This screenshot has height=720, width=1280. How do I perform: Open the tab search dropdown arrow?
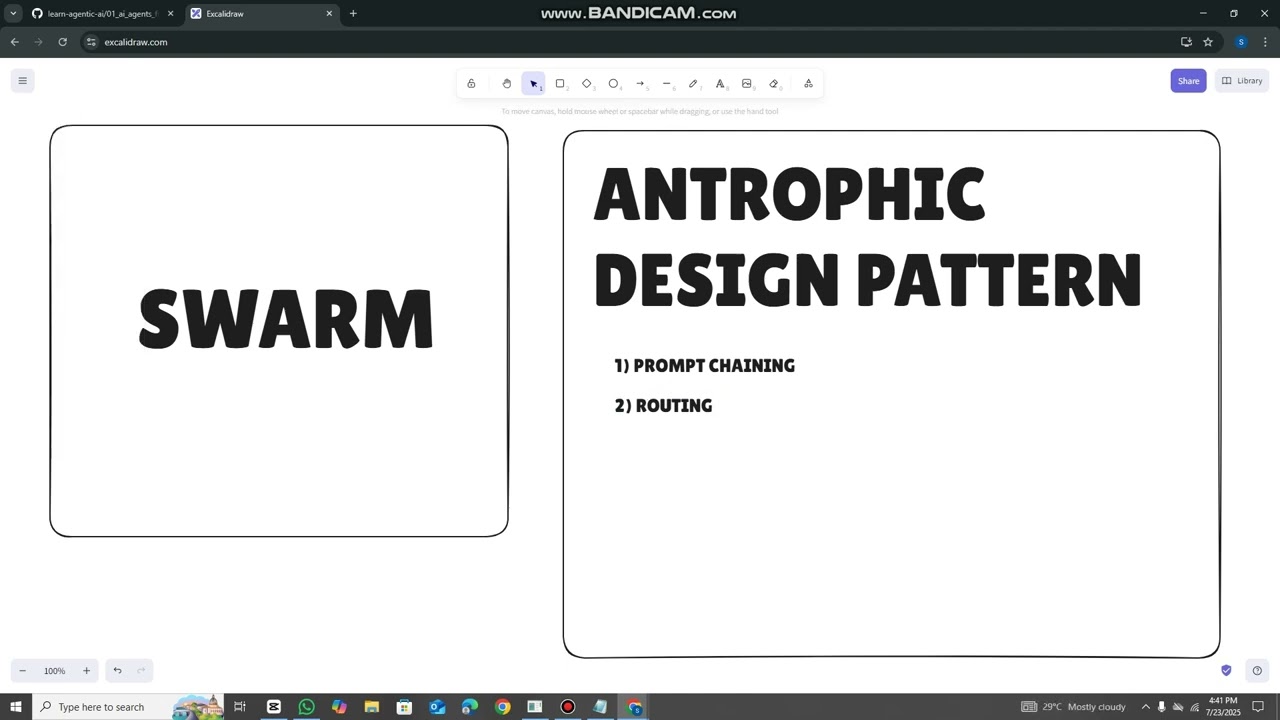(13, 14)
